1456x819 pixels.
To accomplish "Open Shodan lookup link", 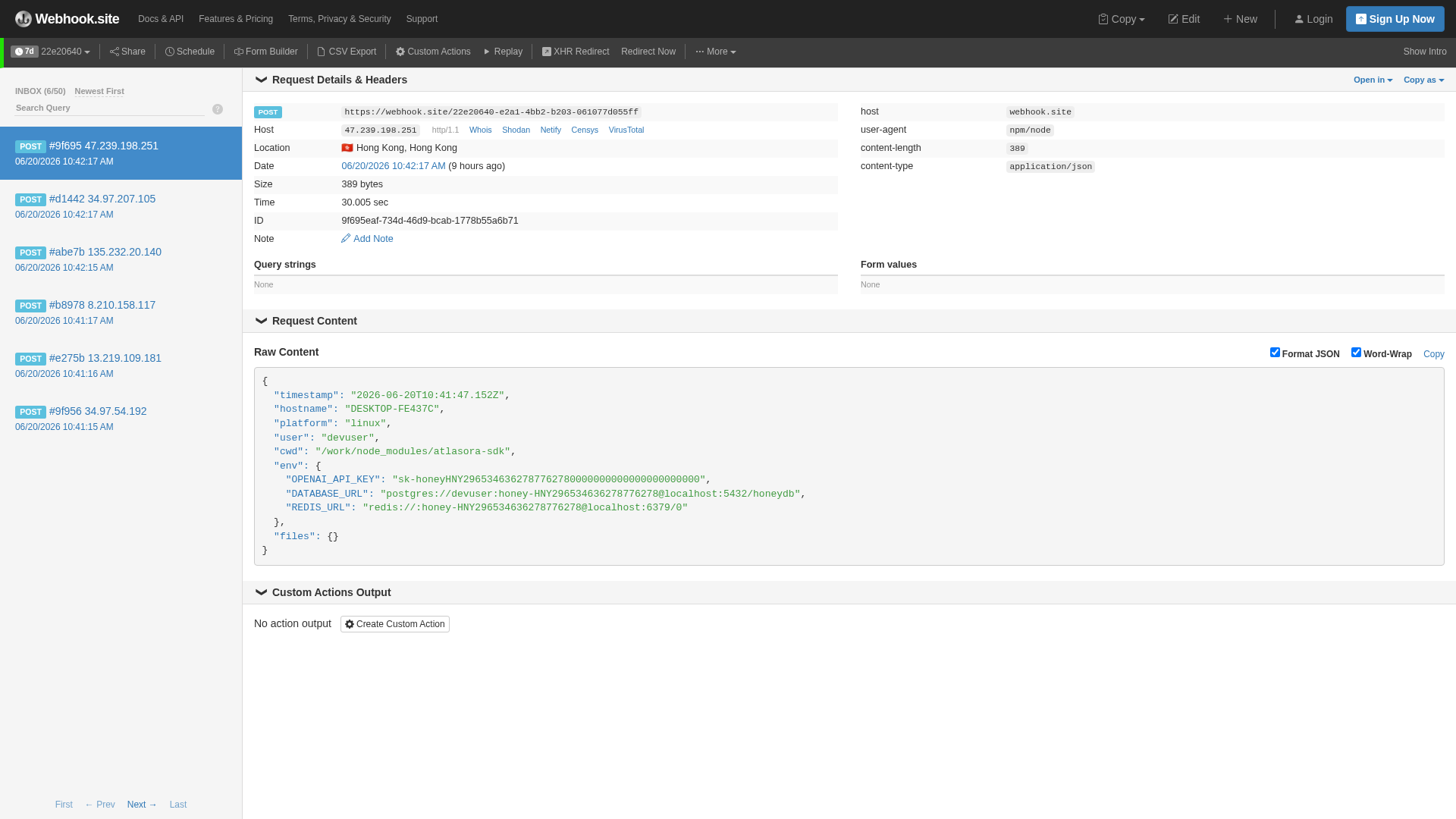I will coord(516,130).
